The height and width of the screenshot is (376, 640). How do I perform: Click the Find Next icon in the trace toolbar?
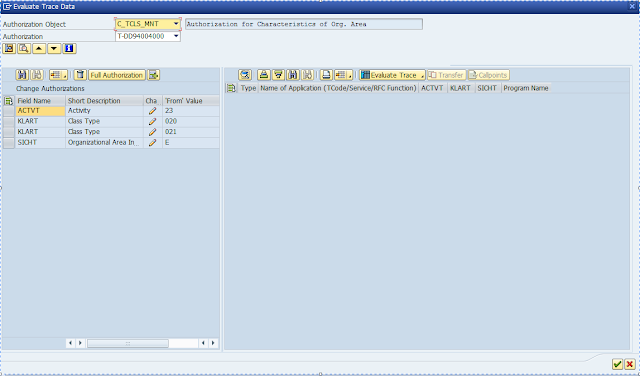coord(308,75)
